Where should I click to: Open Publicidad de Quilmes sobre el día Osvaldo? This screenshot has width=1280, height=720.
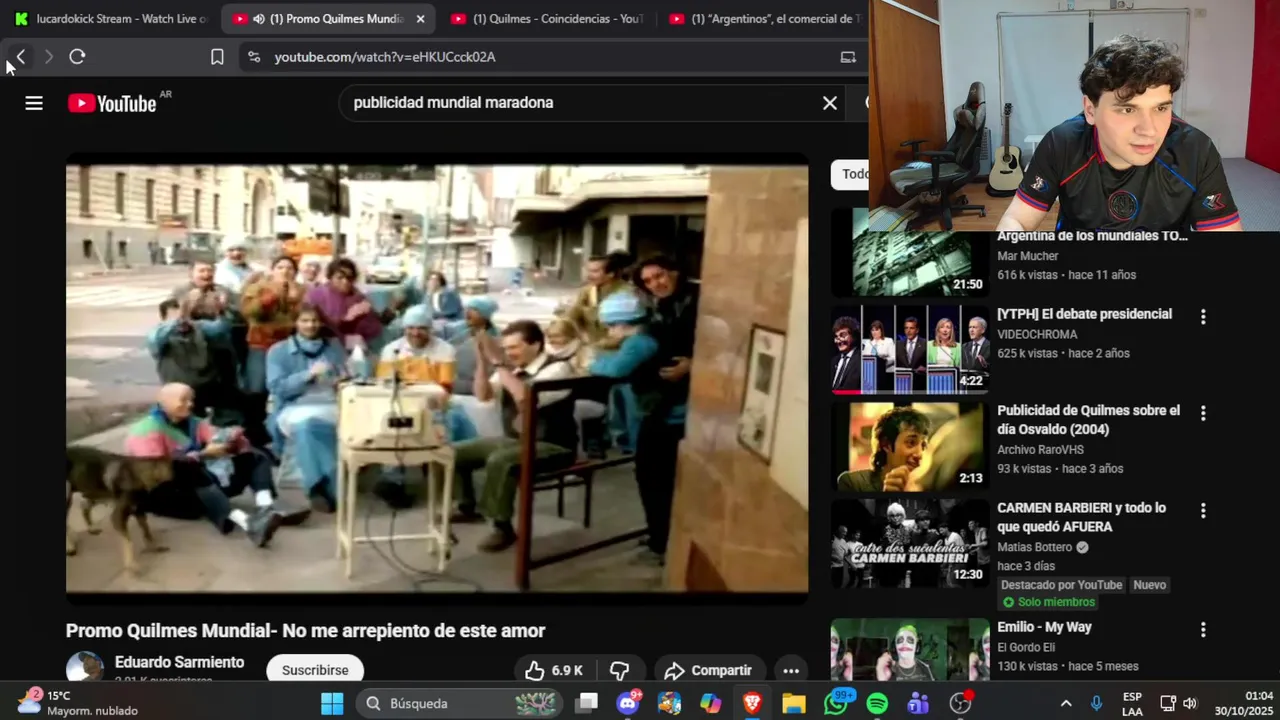pos(1088,420)
